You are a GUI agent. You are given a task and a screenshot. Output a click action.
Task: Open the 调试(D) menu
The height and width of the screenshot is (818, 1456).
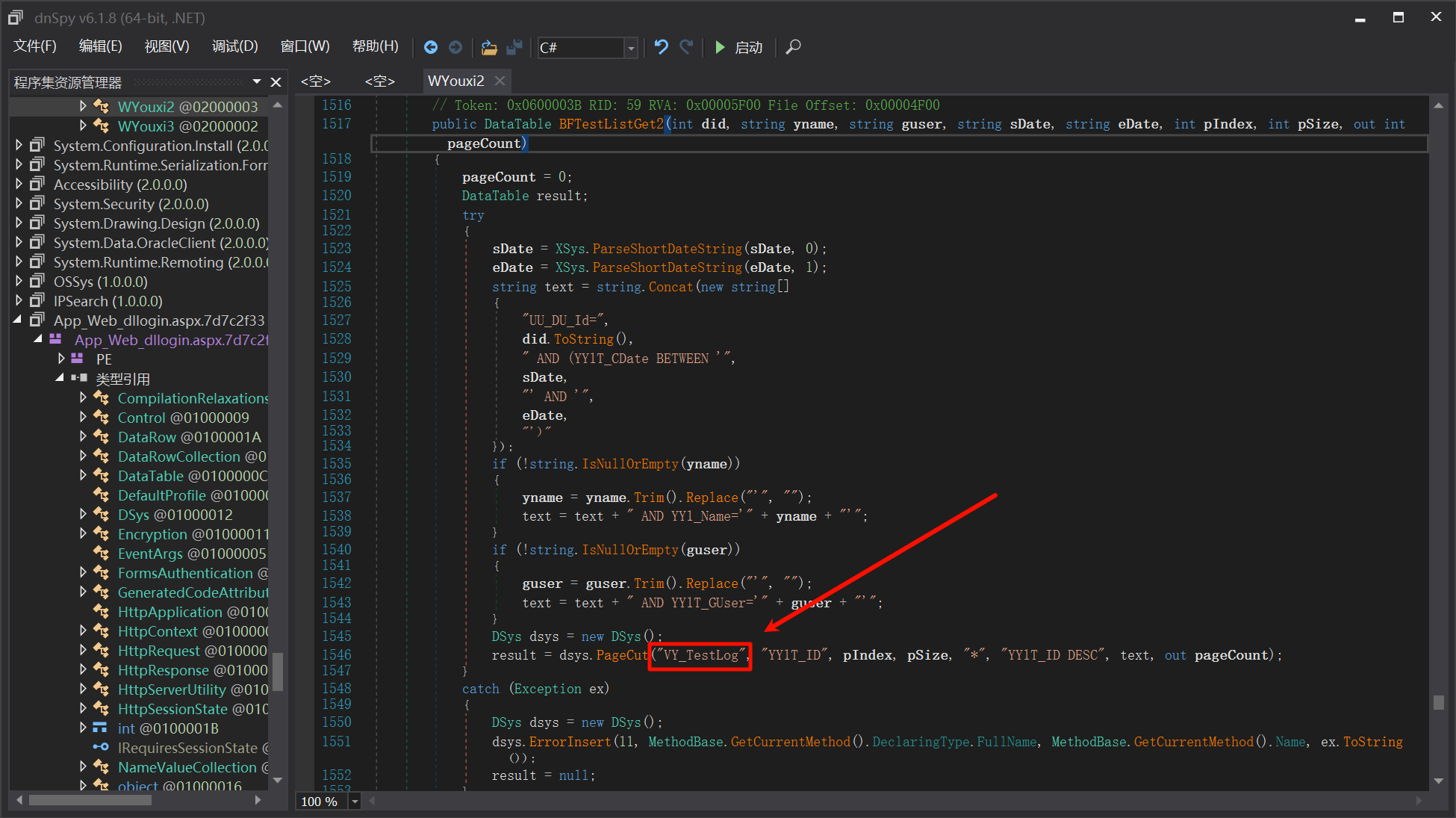pos(234,46)
